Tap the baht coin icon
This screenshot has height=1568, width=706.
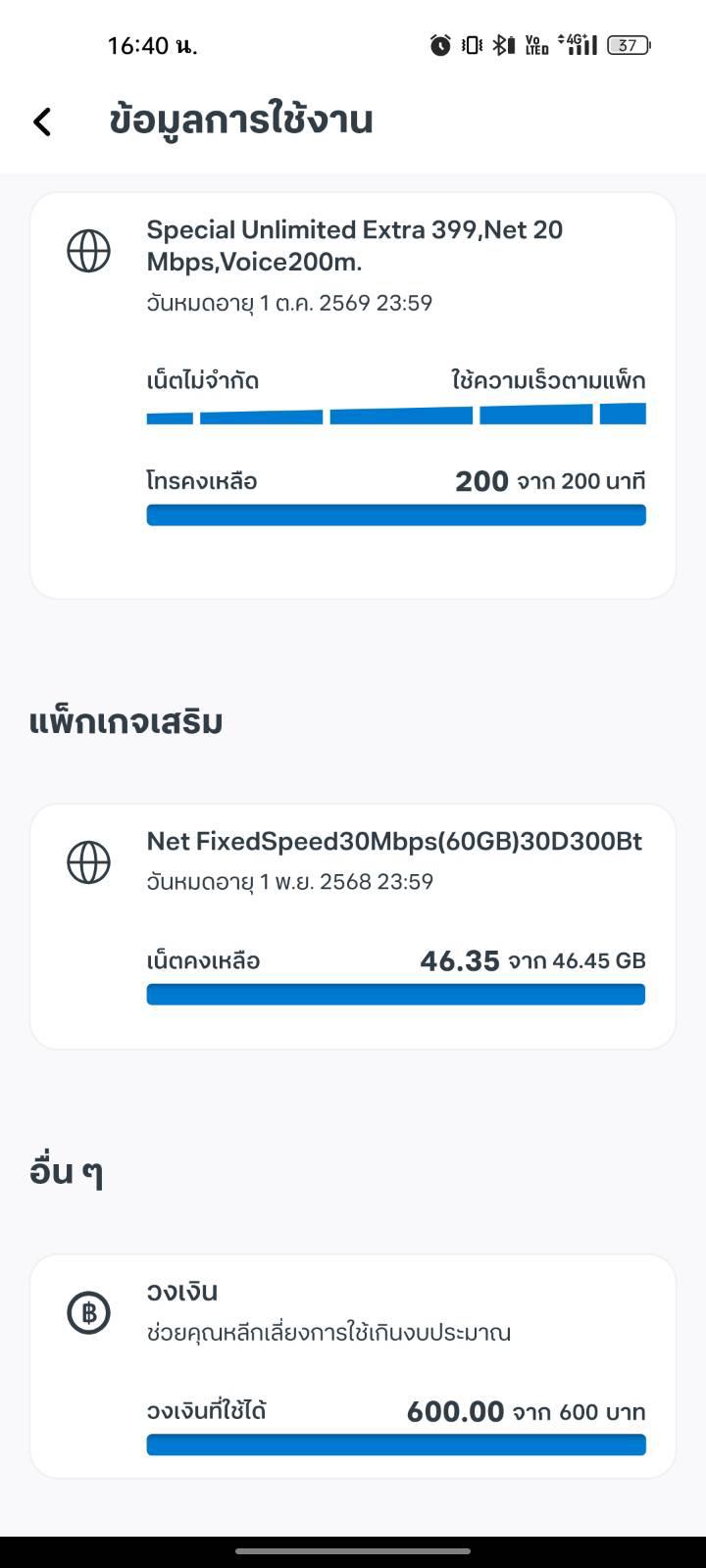pos(88,1313)
